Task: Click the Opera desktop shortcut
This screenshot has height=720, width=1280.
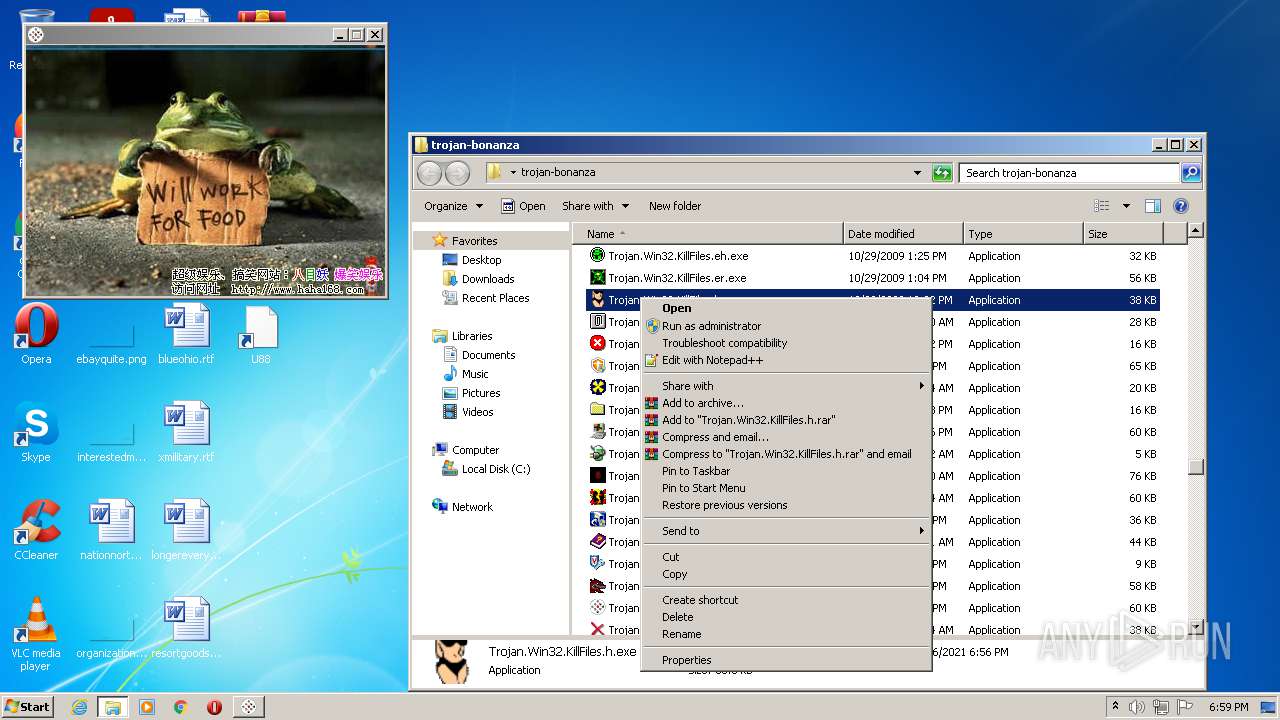Action: coord(36,335)
